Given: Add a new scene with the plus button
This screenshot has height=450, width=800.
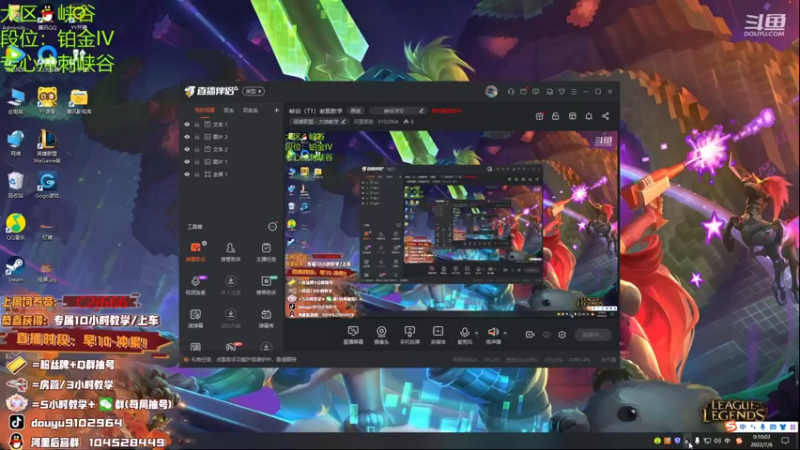Looking at the screenshot, I should (276, 110).
